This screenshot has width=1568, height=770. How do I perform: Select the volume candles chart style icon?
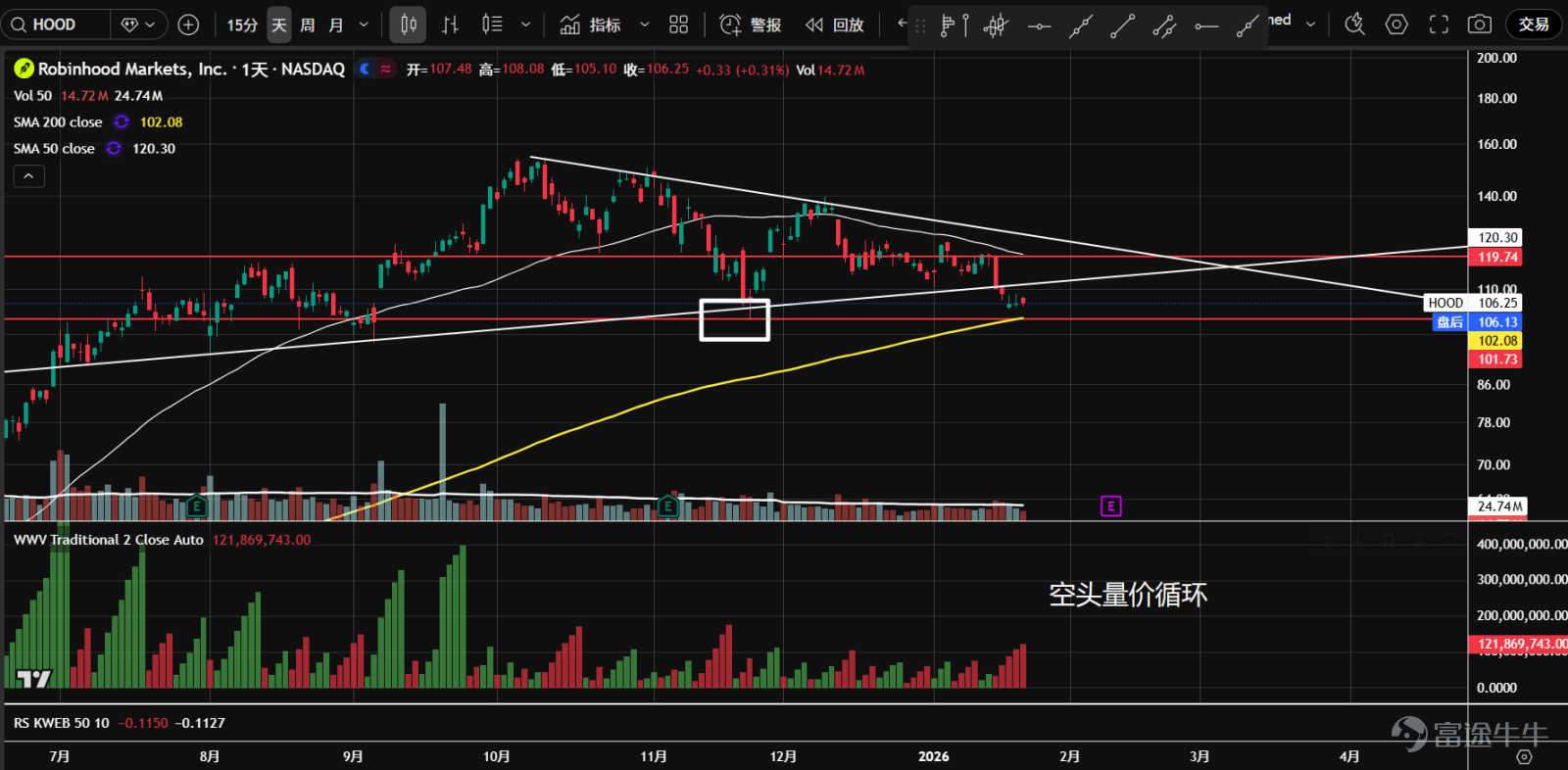tap(492, 24)
